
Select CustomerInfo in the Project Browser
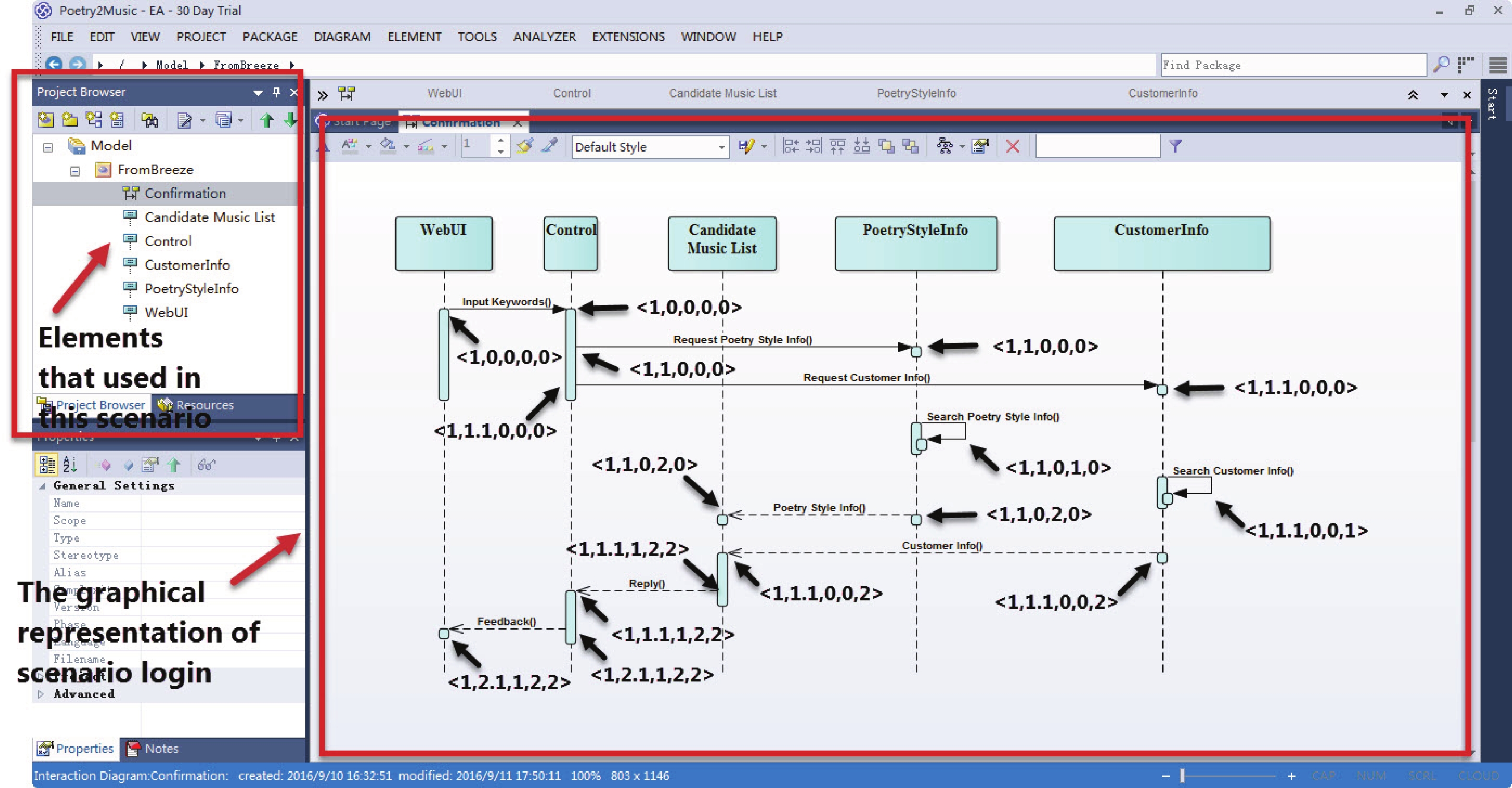187,264
